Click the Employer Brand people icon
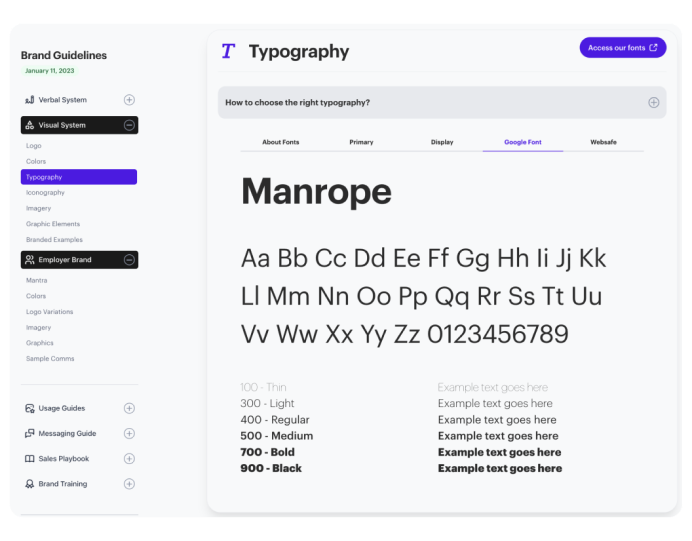 30,259
